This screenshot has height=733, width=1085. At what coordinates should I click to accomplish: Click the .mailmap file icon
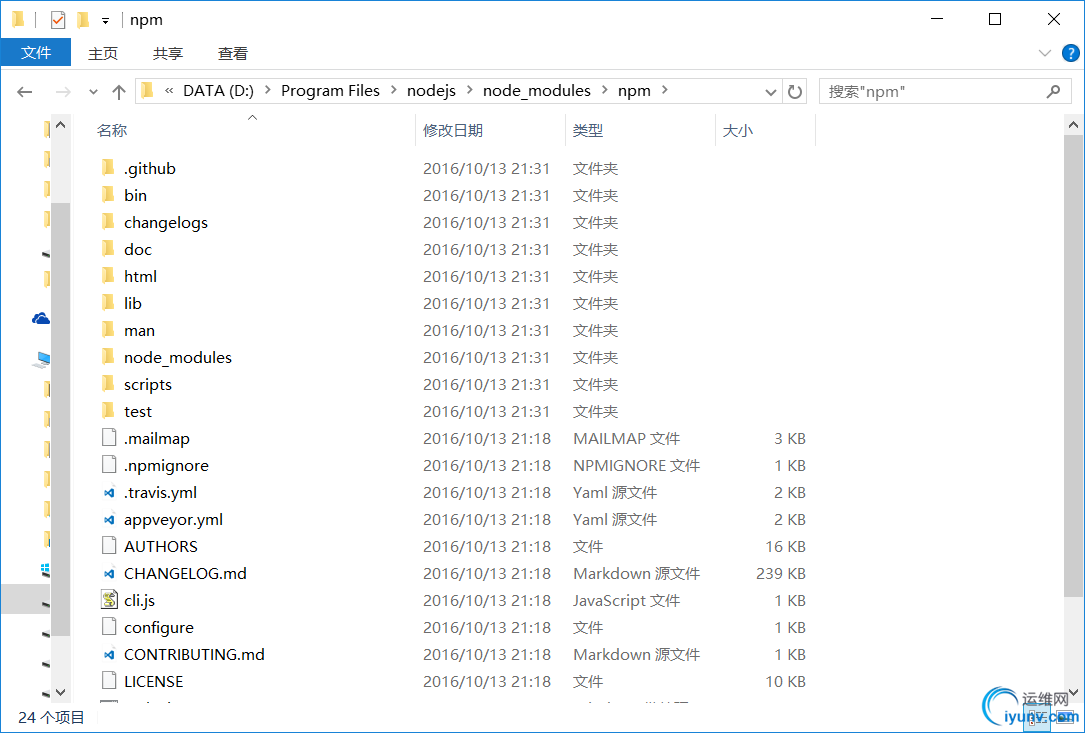(x=109, y=438)
